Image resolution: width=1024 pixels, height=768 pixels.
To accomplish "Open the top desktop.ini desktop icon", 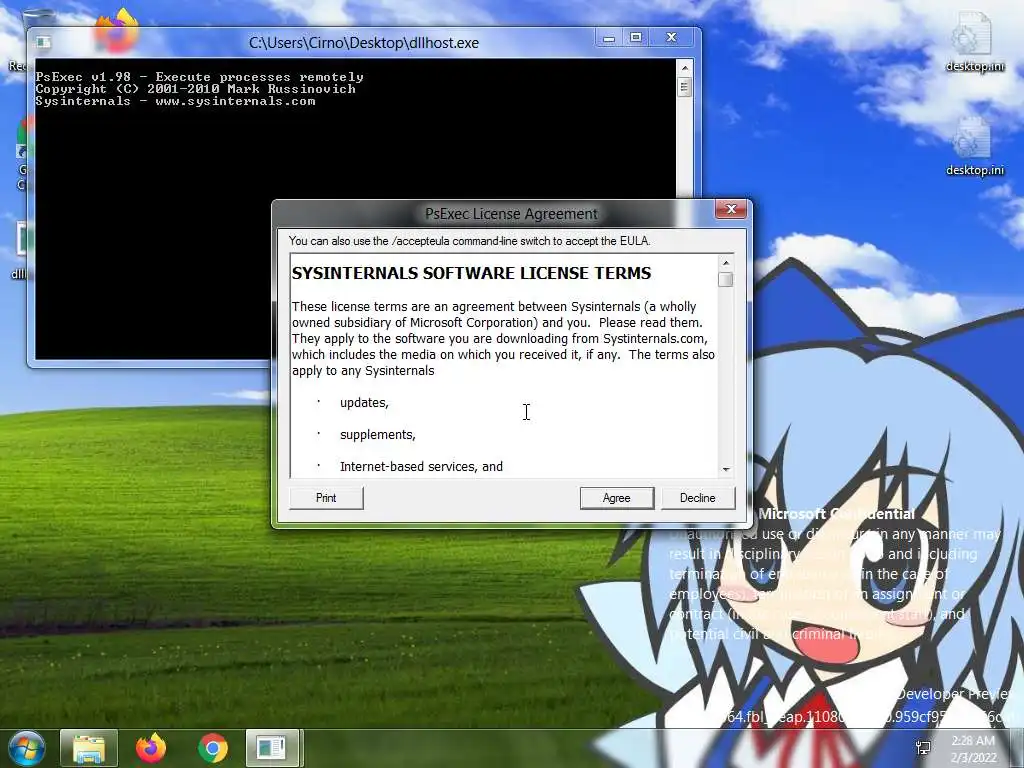I will [x=974, y=42].
